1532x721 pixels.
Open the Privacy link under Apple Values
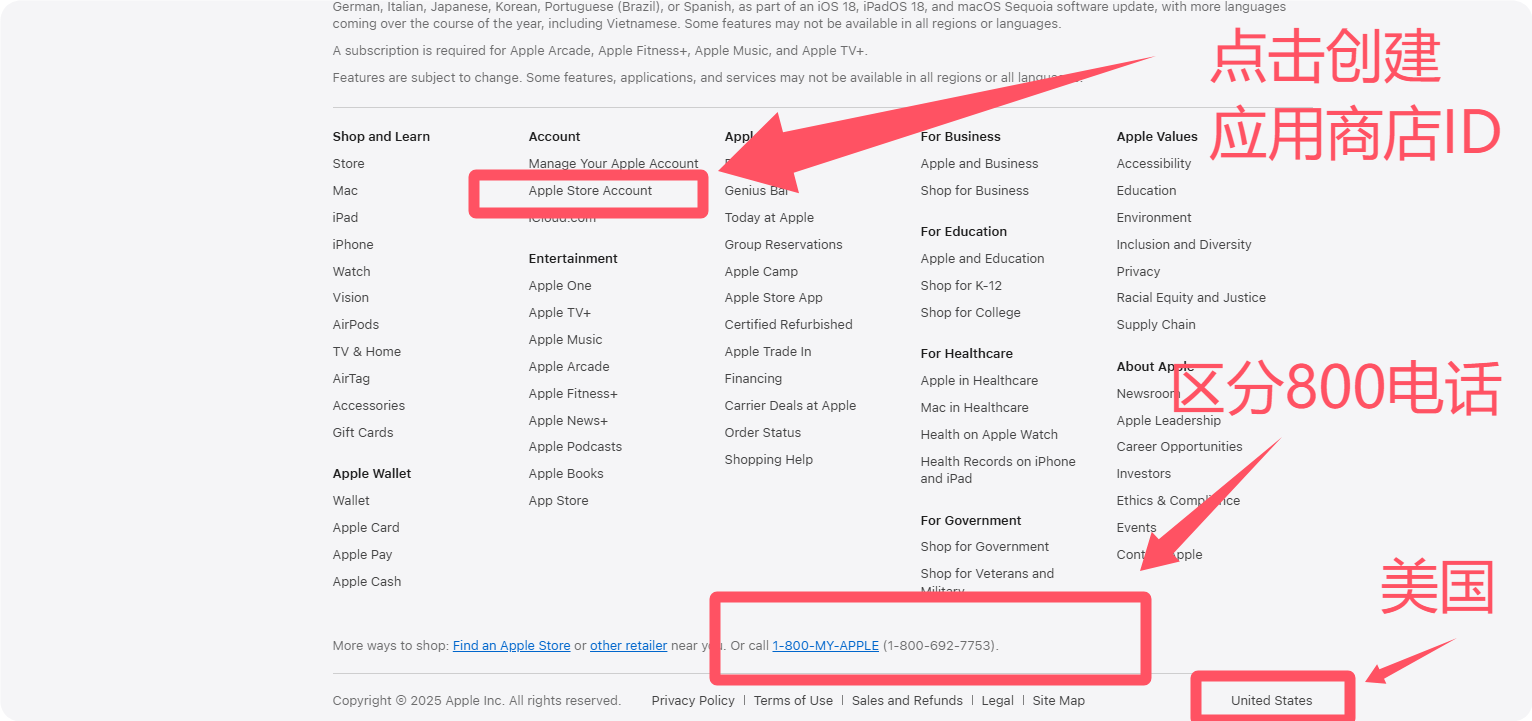tap(1138, 272)
